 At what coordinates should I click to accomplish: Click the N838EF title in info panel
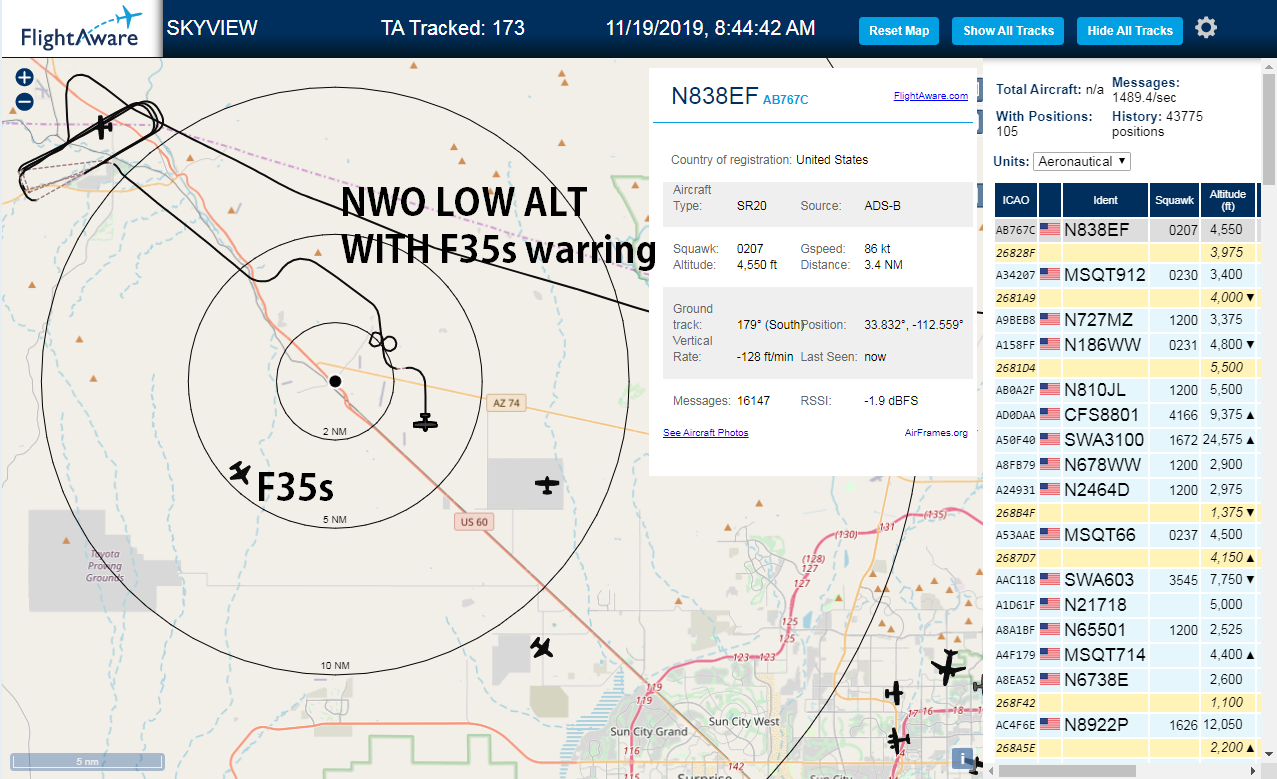(714, 96)
